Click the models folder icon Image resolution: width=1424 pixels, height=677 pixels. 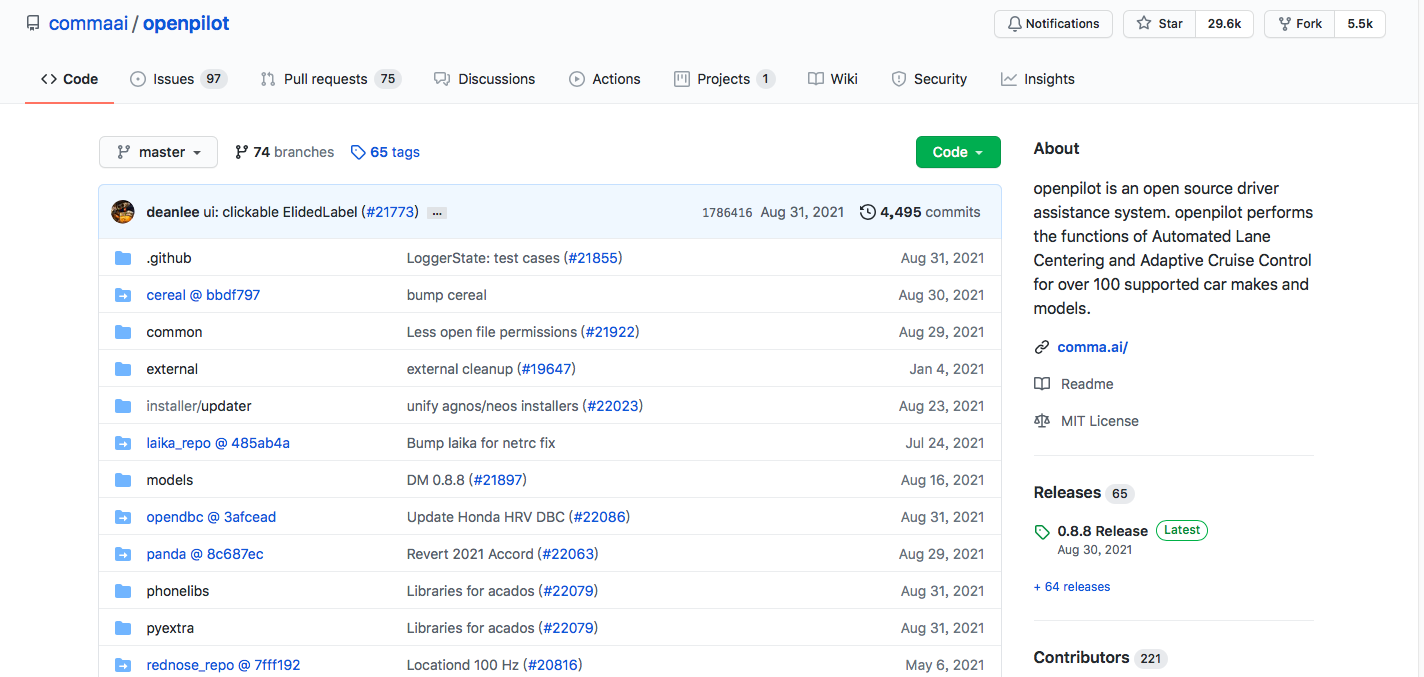pos(123,480)
